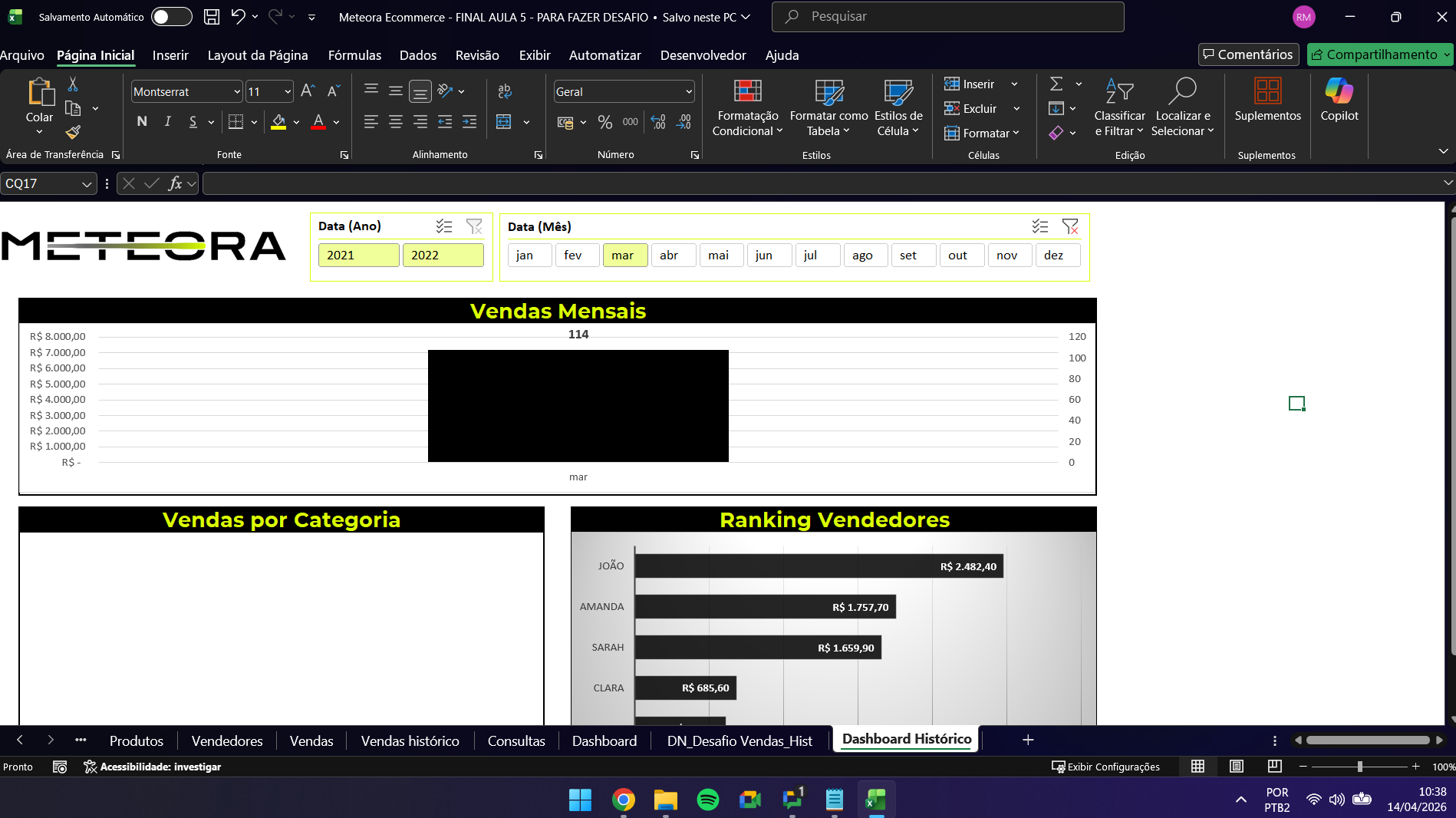Toggle Salvamento Automático switch
The width and height of the screenshot is (1456, 818).
(172, 17)
